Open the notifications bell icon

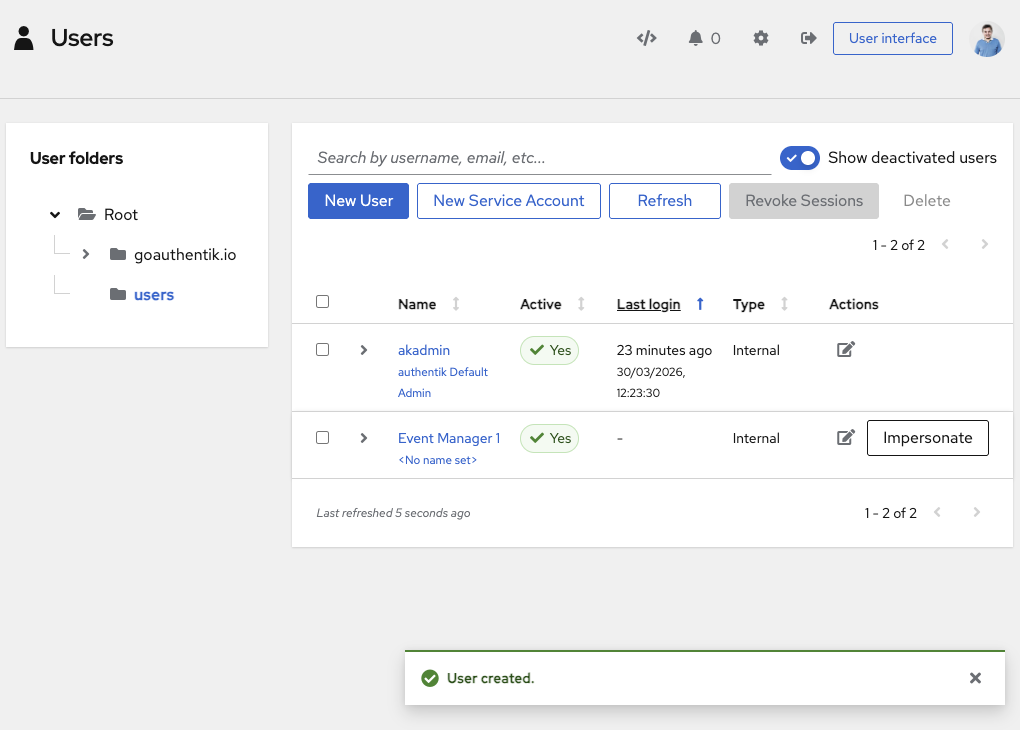click(696, 38)
